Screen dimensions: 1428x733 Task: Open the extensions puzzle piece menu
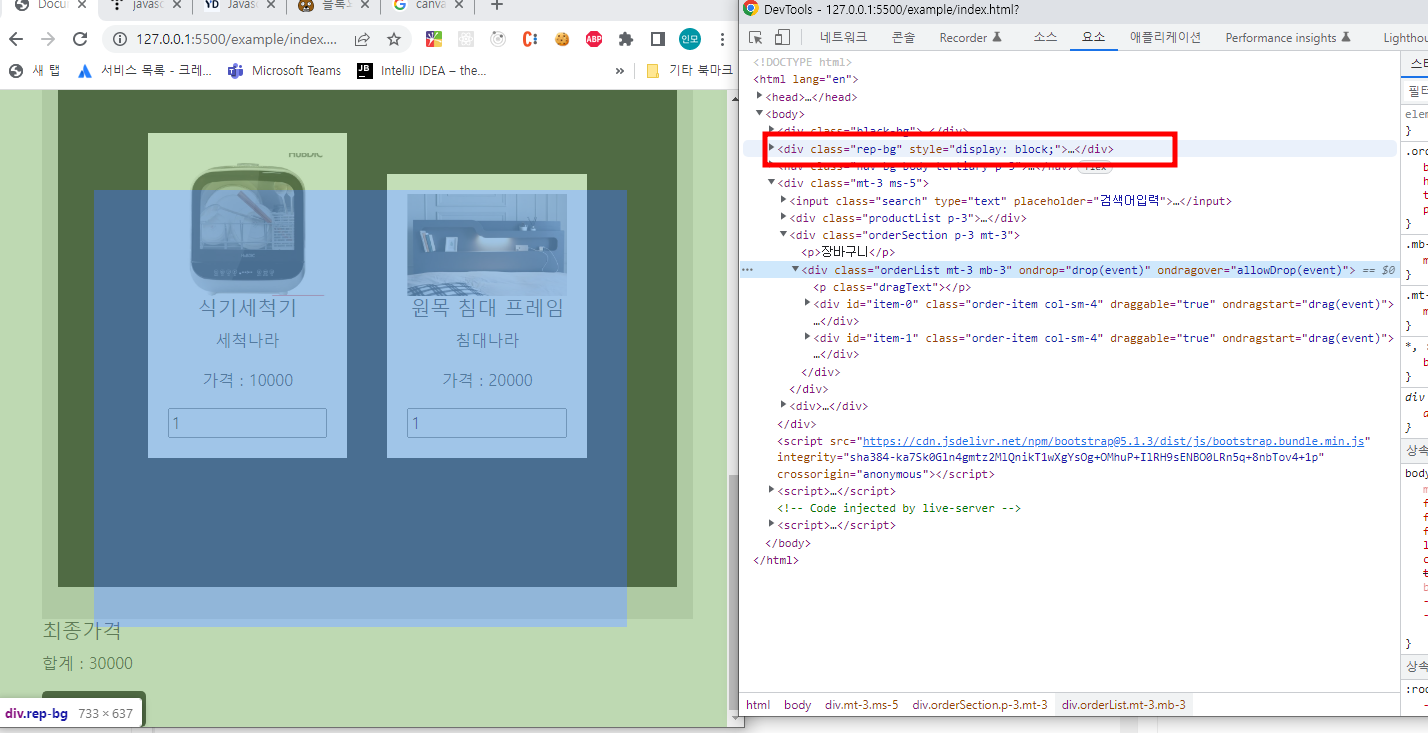click(x=626, y=40)
